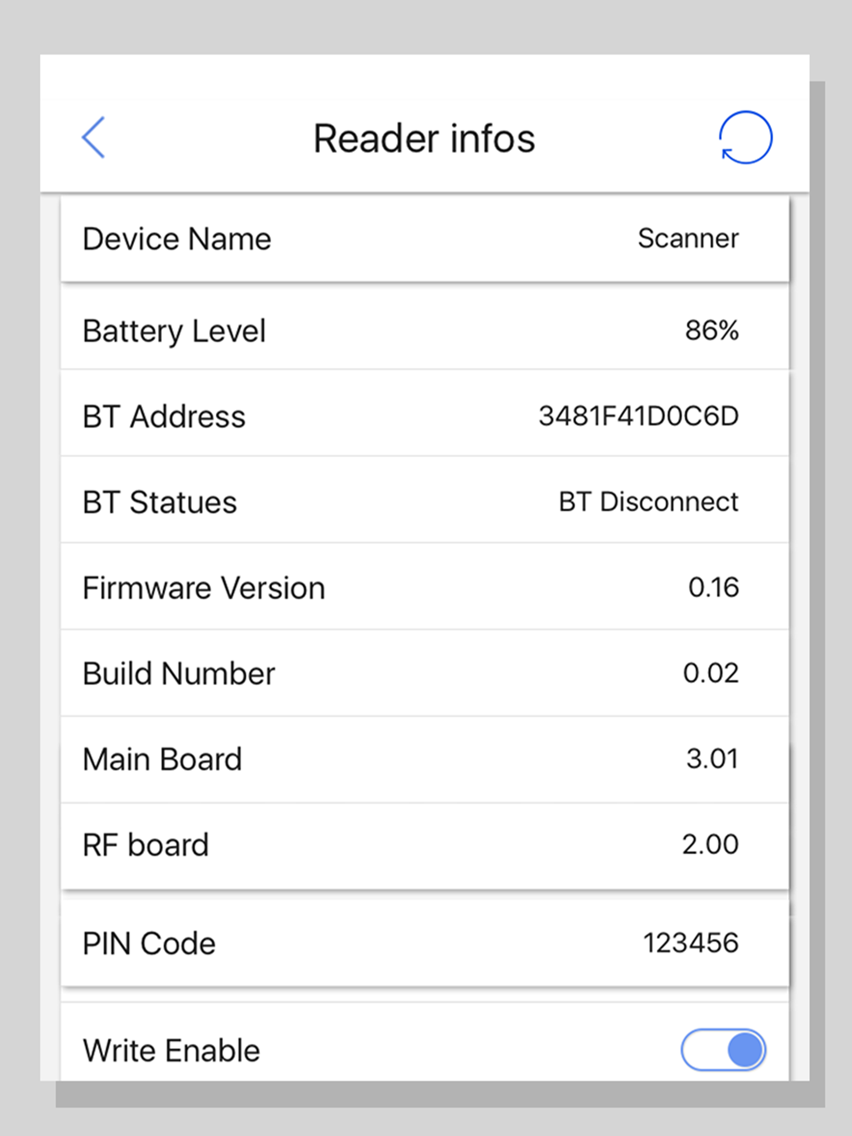Tap the BT Statues row

425,501
